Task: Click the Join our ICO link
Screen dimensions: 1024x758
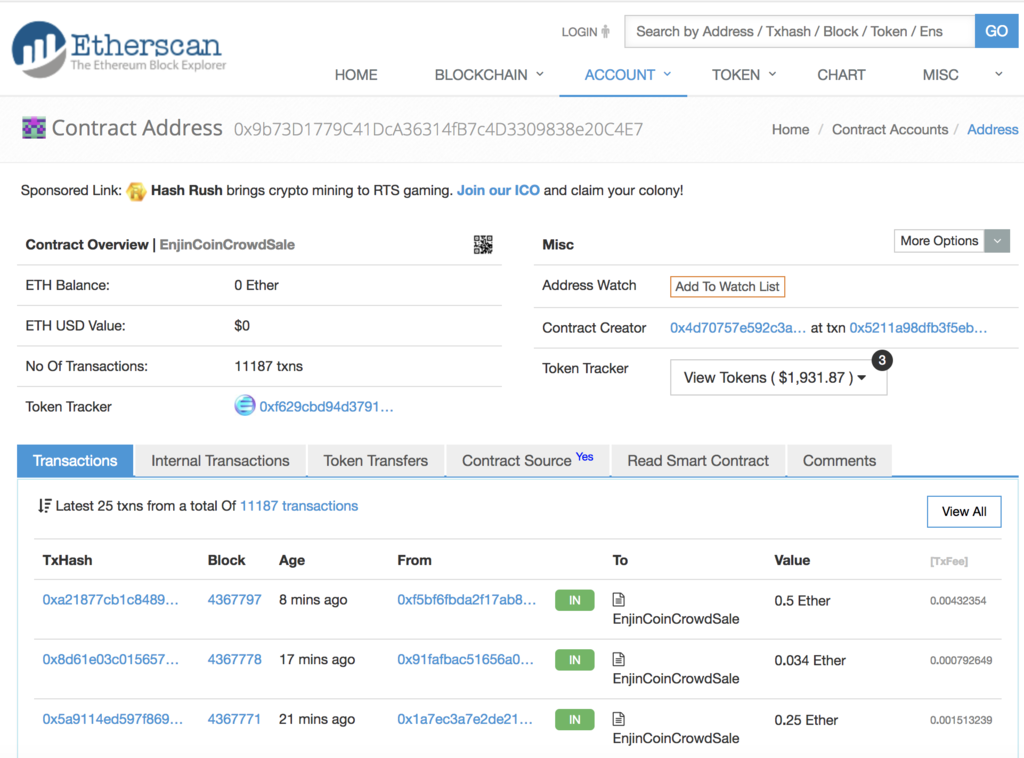Action: click(498, 190)
